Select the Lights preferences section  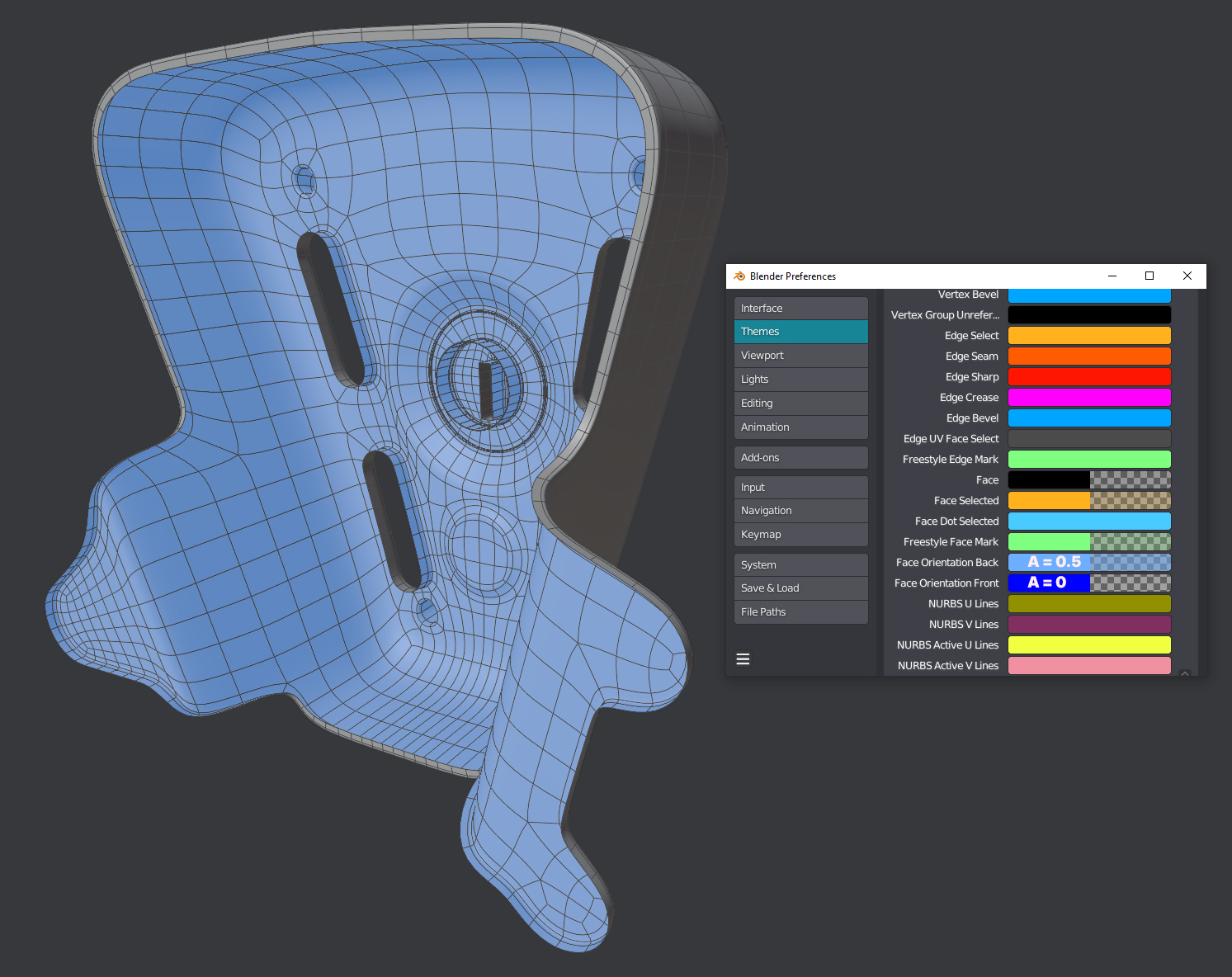coord(800,379)
